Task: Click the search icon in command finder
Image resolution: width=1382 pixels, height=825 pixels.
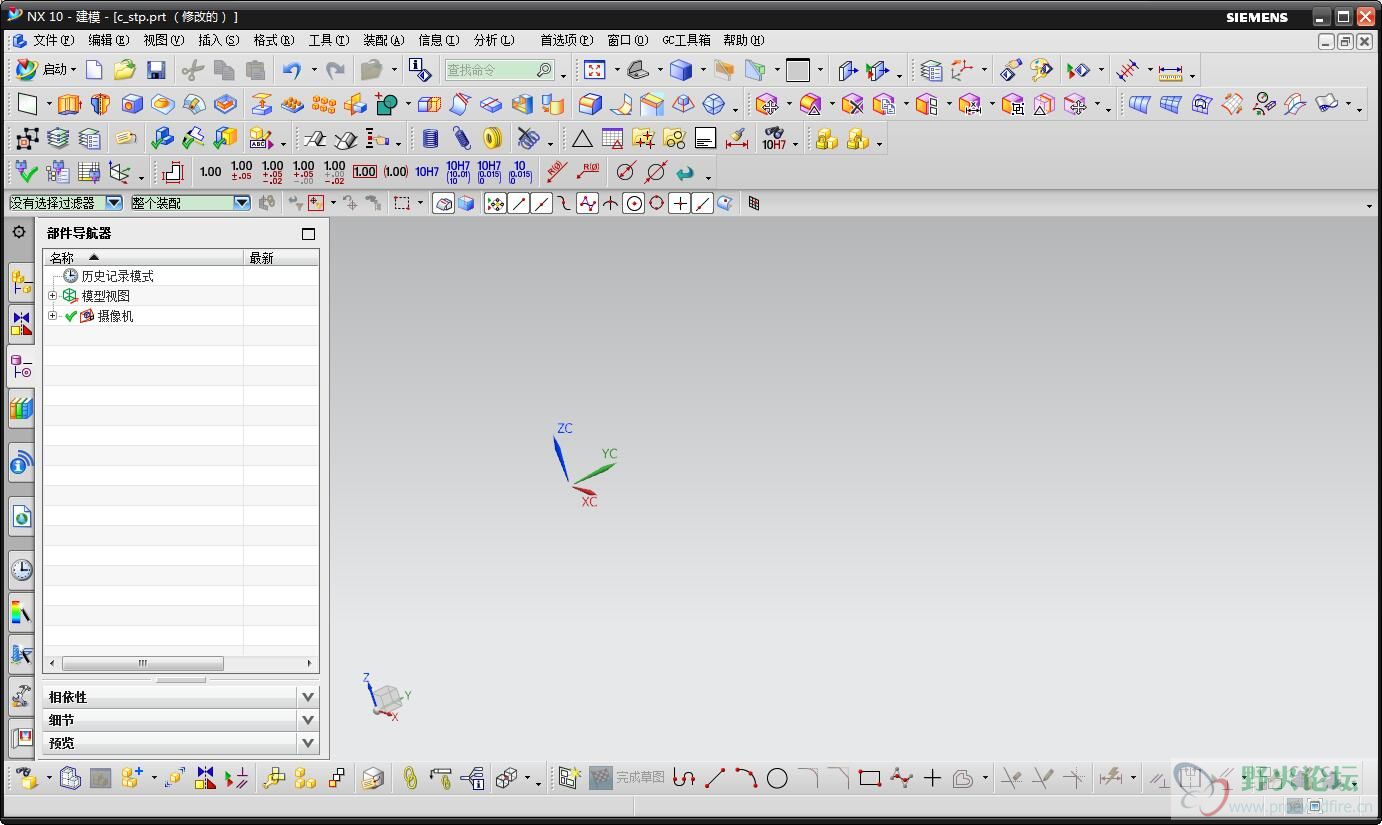Action: pos(543,70)
